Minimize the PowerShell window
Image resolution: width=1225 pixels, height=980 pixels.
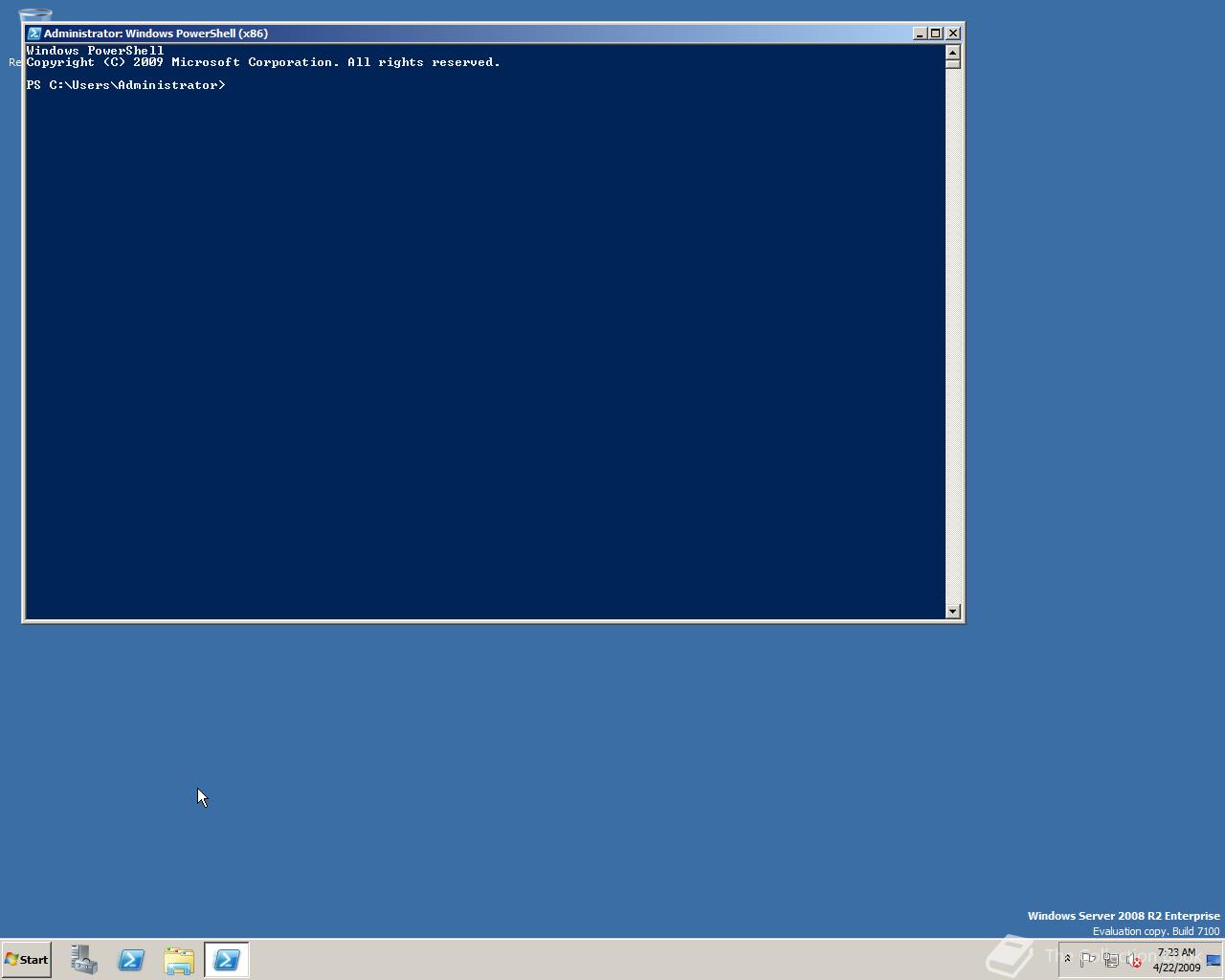[x=920, y=33]
